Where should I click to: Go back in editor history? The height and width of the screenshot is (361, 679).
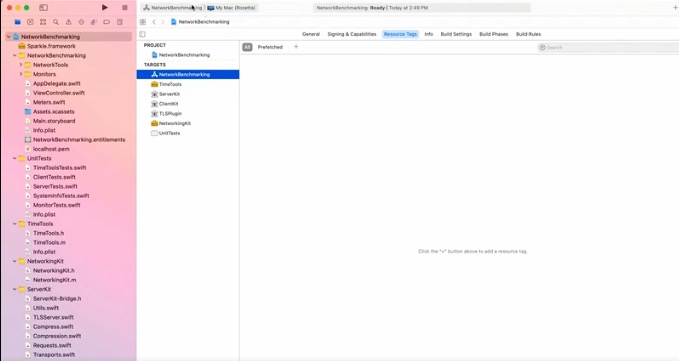coord(154,22)
